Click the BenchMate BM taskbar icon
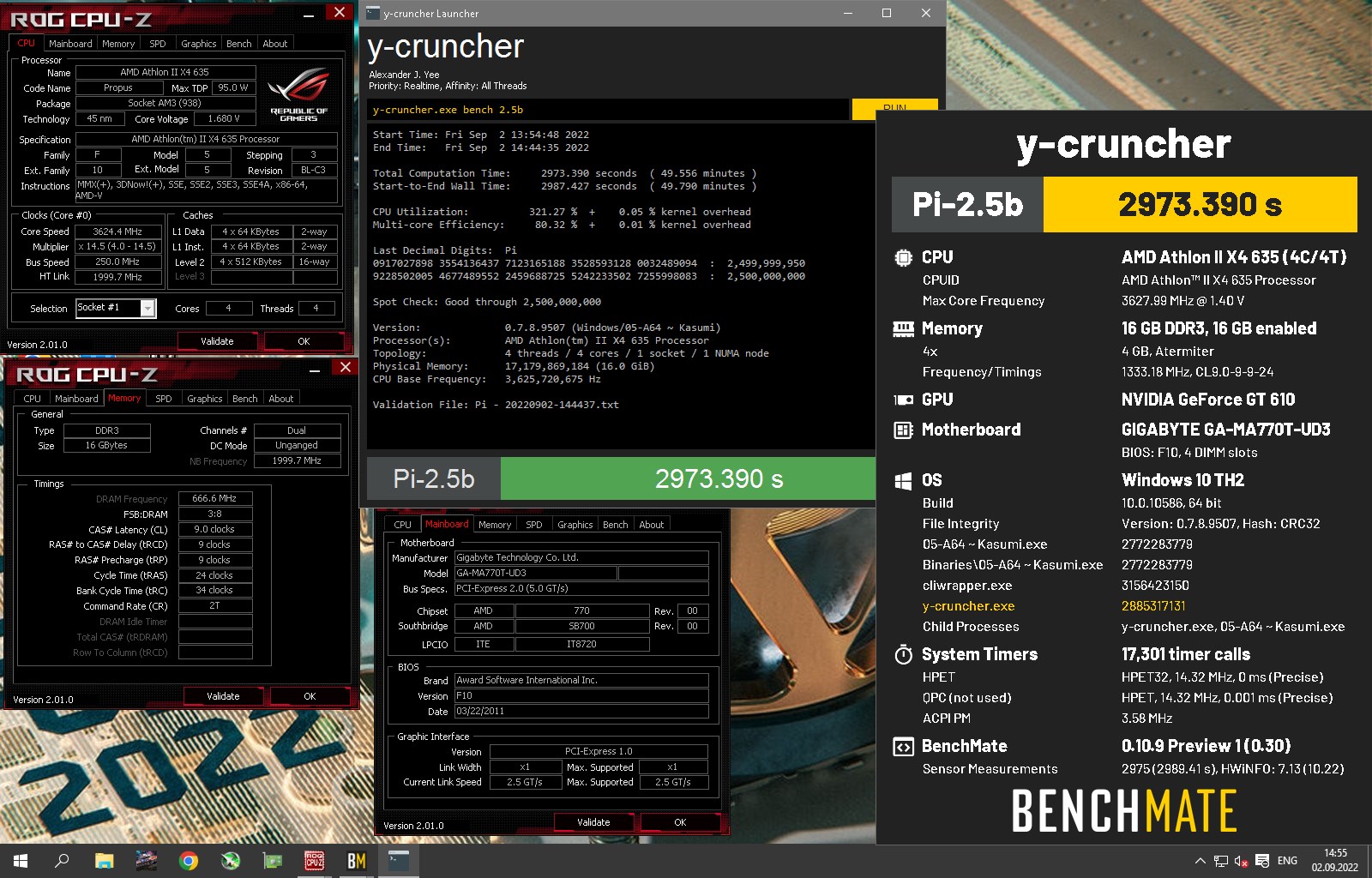The width and height of the screenshot is (1372, 878). [x=357, y=861]
